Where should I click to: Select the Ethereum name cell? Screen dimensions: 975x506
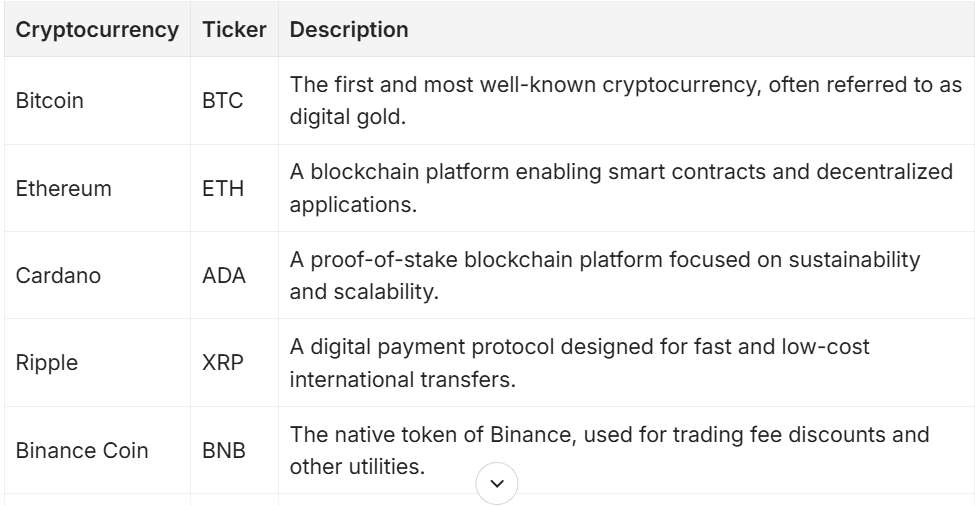pyautogui.click(x=63, y=189)
